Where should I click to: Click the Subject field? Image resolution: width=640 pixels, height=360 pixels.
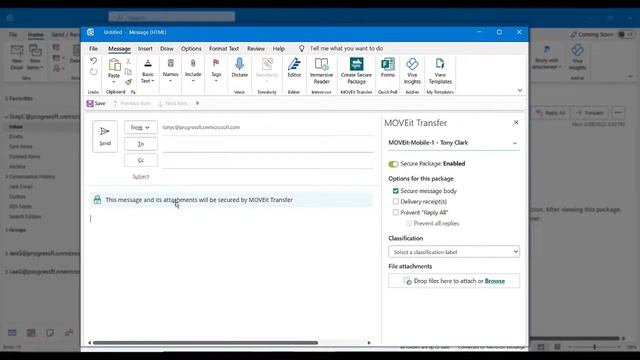268,177
